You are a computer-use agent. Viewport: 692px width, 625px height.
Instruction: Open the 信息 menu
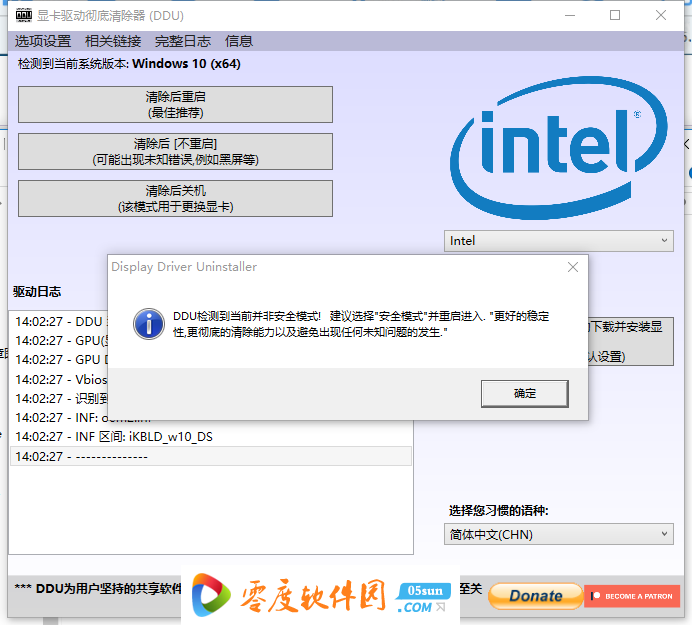pos(239,41)
